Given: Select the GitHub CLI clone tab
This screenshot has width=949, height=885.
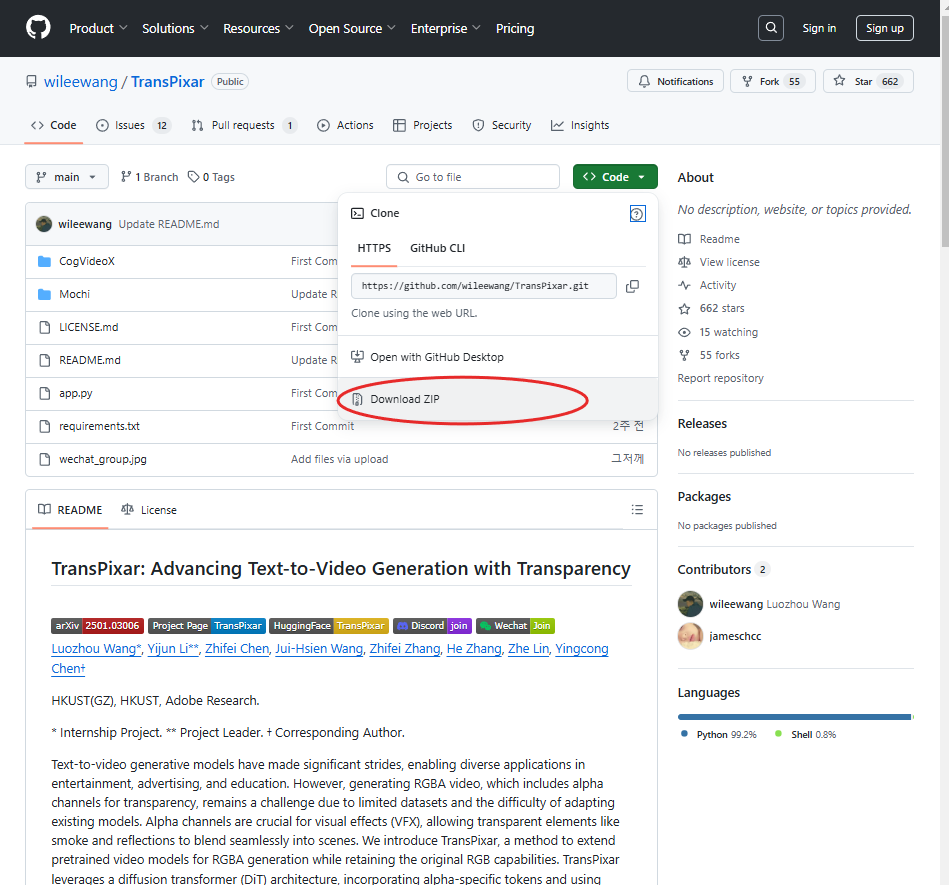Looking at the screenshot, I should [438, 248].
